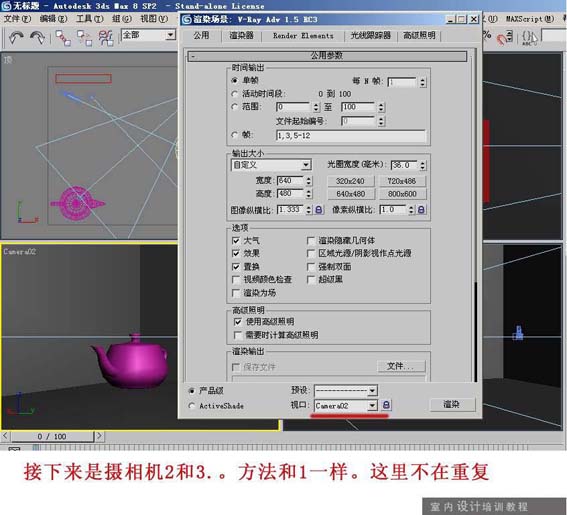
Task: Select the 范围 range radio button
Action: [235, 107]
